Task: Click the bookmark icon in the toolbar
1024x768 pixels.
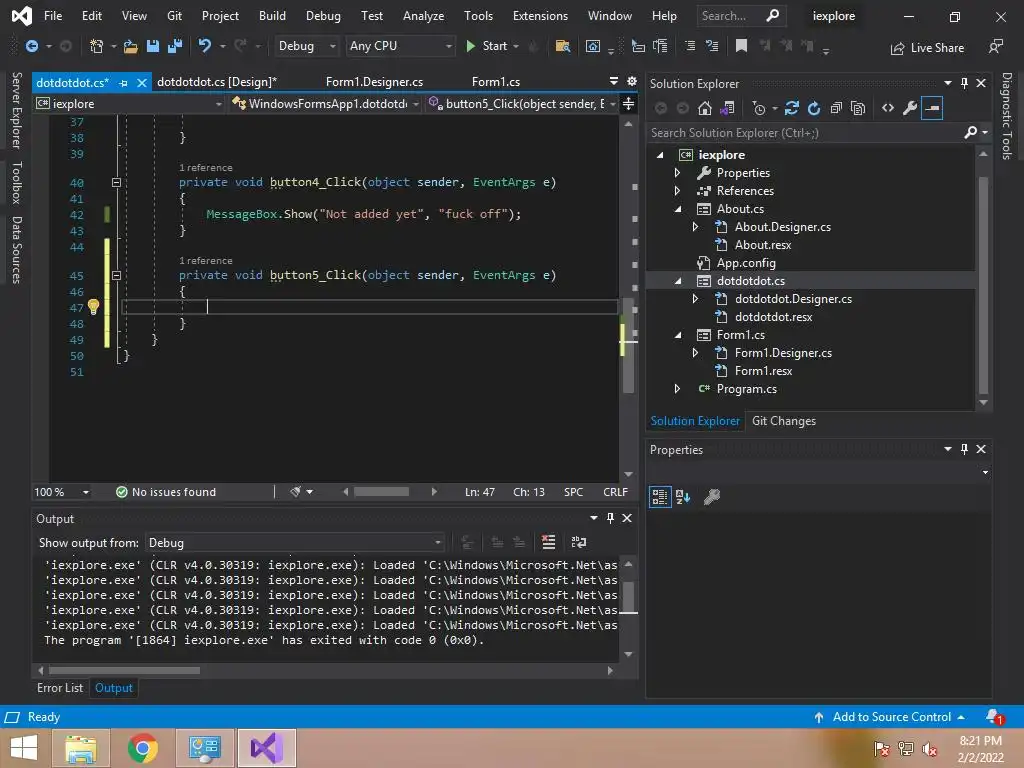Action: pyautogui.click(x=741, y=46)
